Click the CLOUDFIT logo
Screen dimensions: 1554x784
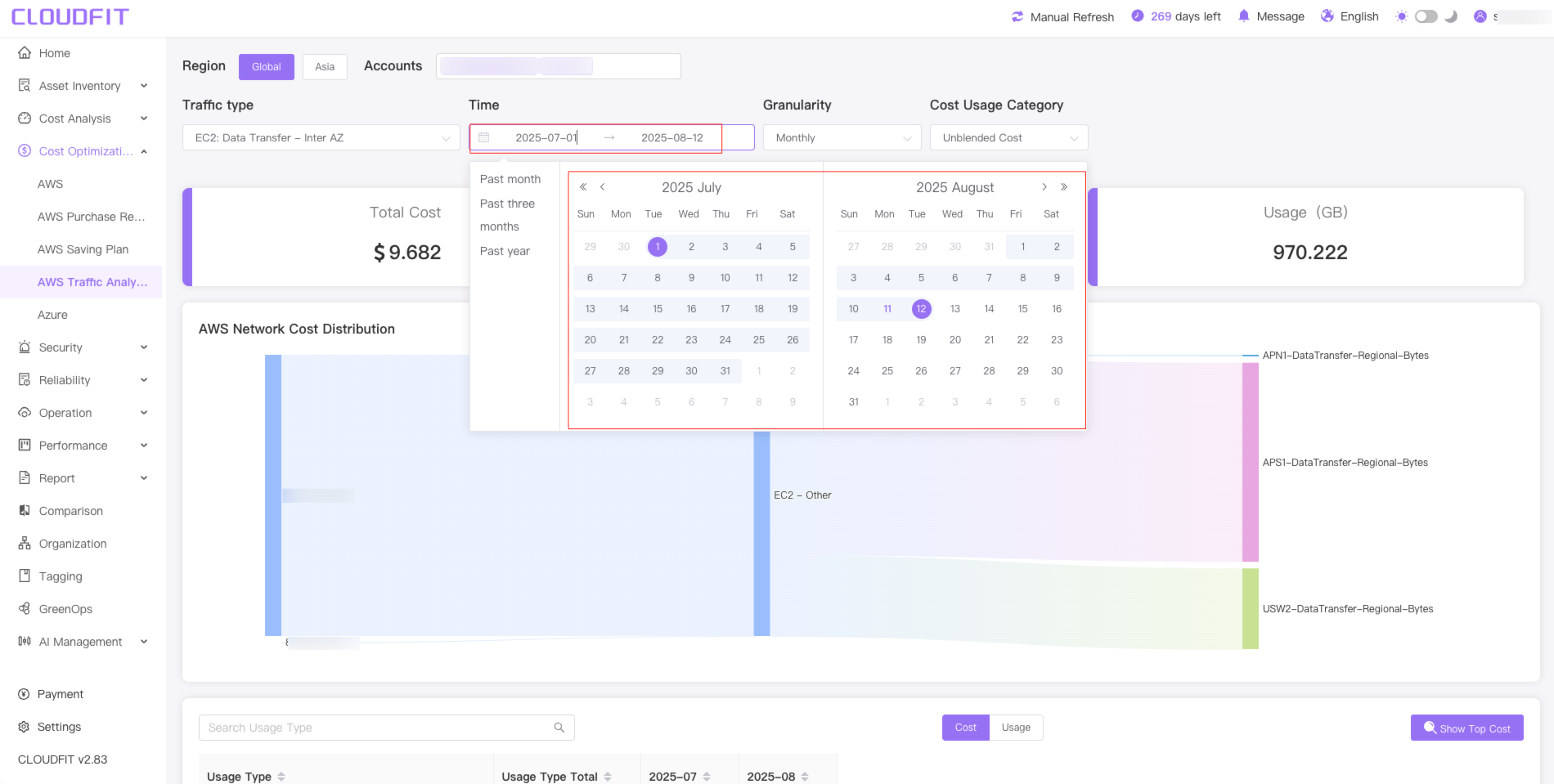pos(70,17)
